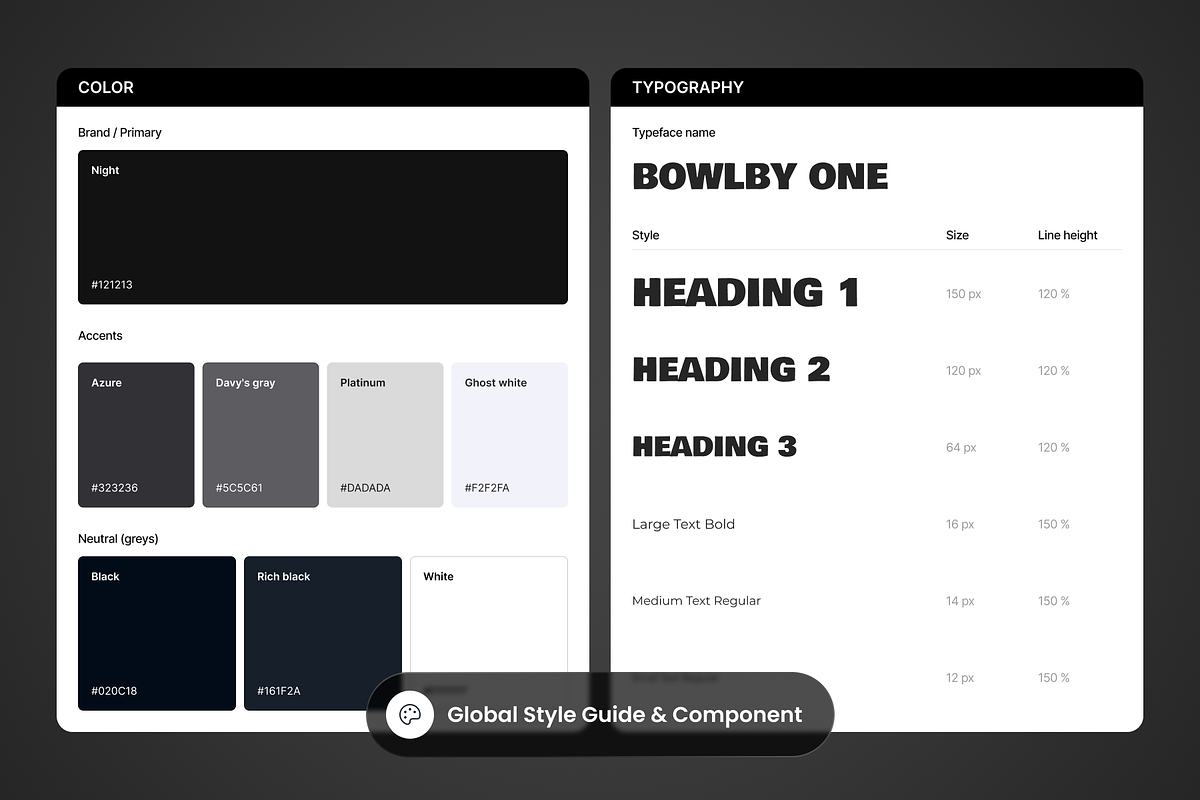The height and width of the screenshot is (800, 1200).
Task: Select the Medium Text Regular style row
Action: [696, 601]
